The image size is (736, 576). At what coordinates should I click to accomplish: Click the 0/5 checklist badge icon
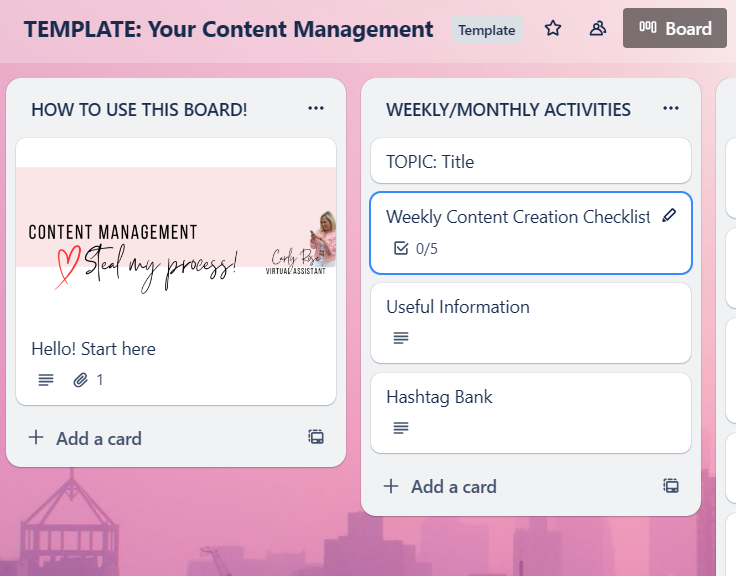click(x=401, y=248)
